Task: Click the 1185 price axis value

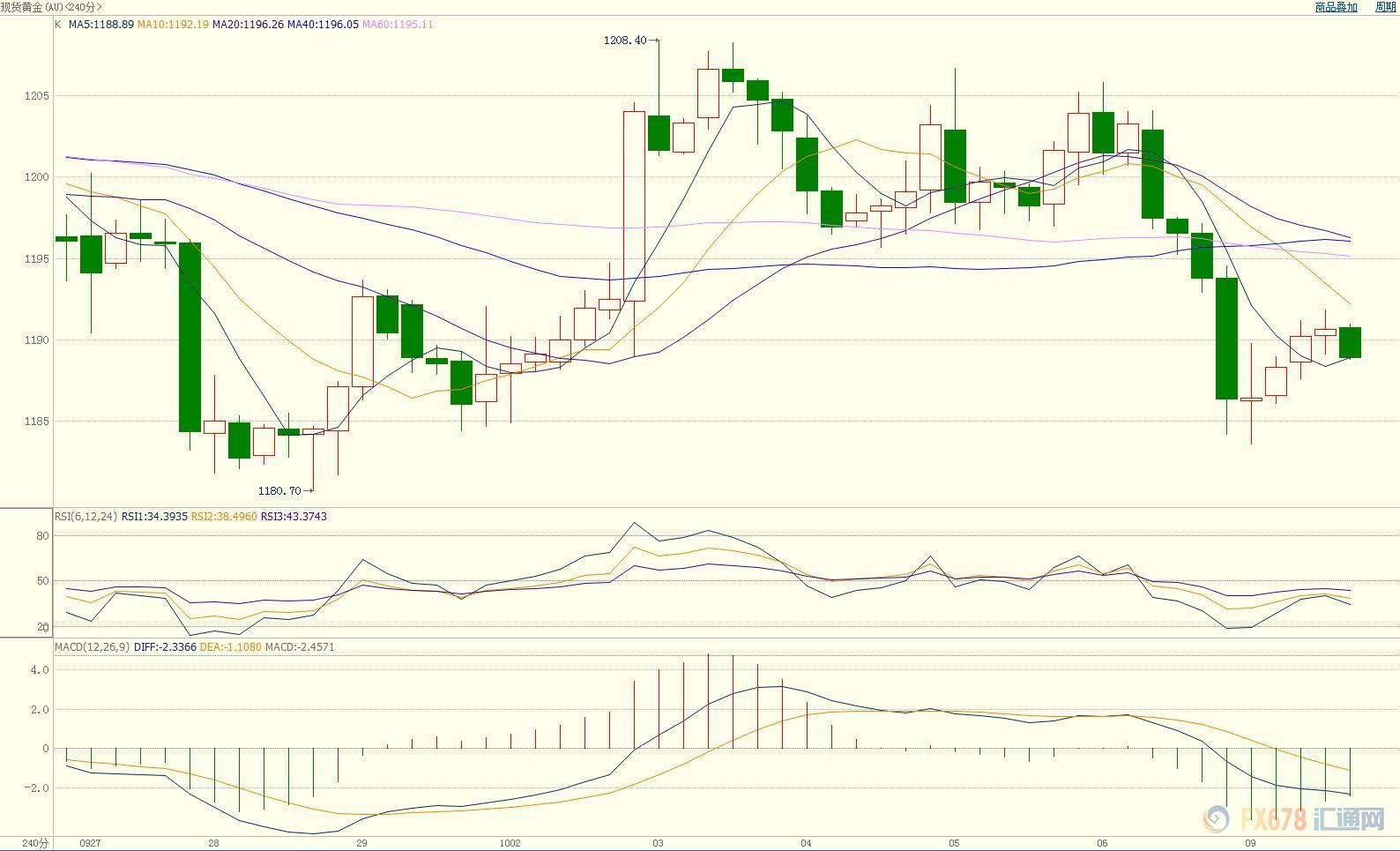Action: click(x=37, y=422)
